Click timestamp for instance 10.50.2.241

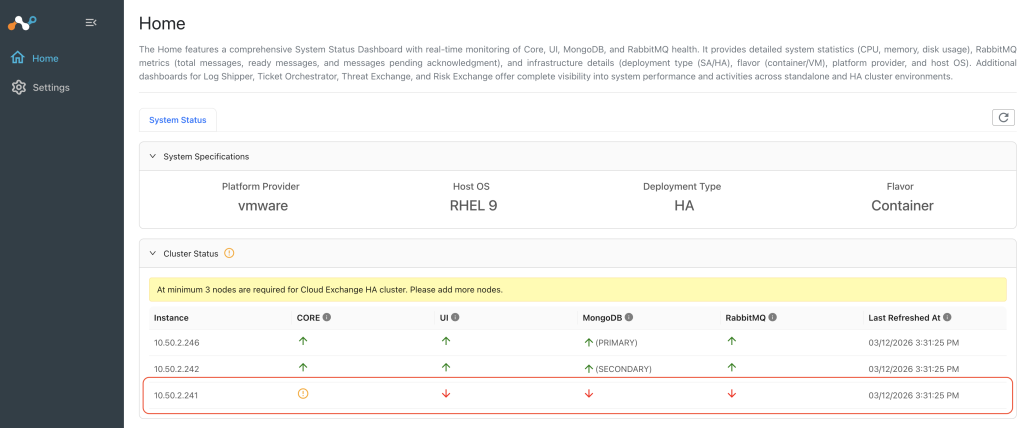point(914,395)
